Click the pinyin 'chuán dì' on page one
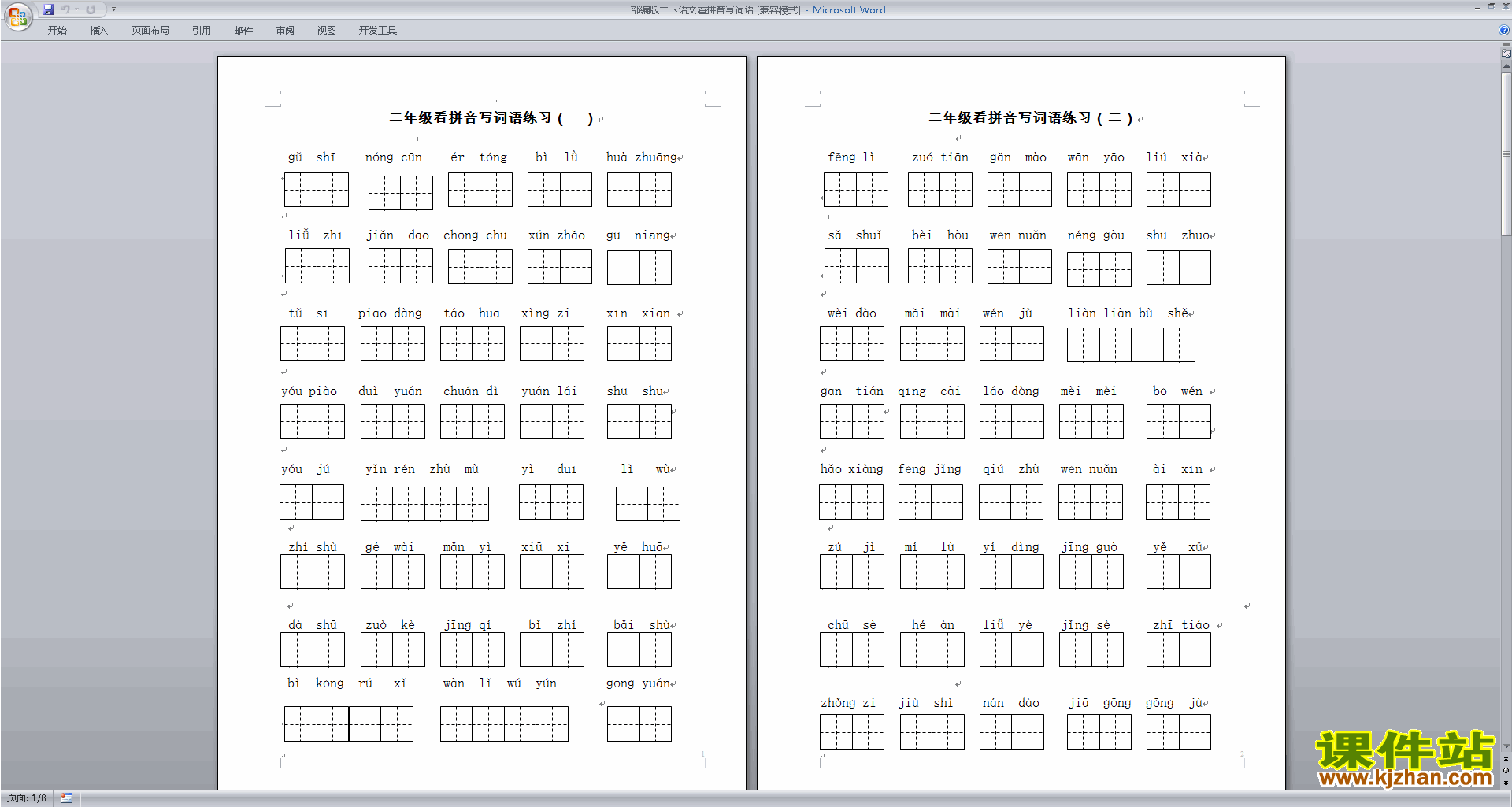 pyautogui.click(x=471, y=391)
